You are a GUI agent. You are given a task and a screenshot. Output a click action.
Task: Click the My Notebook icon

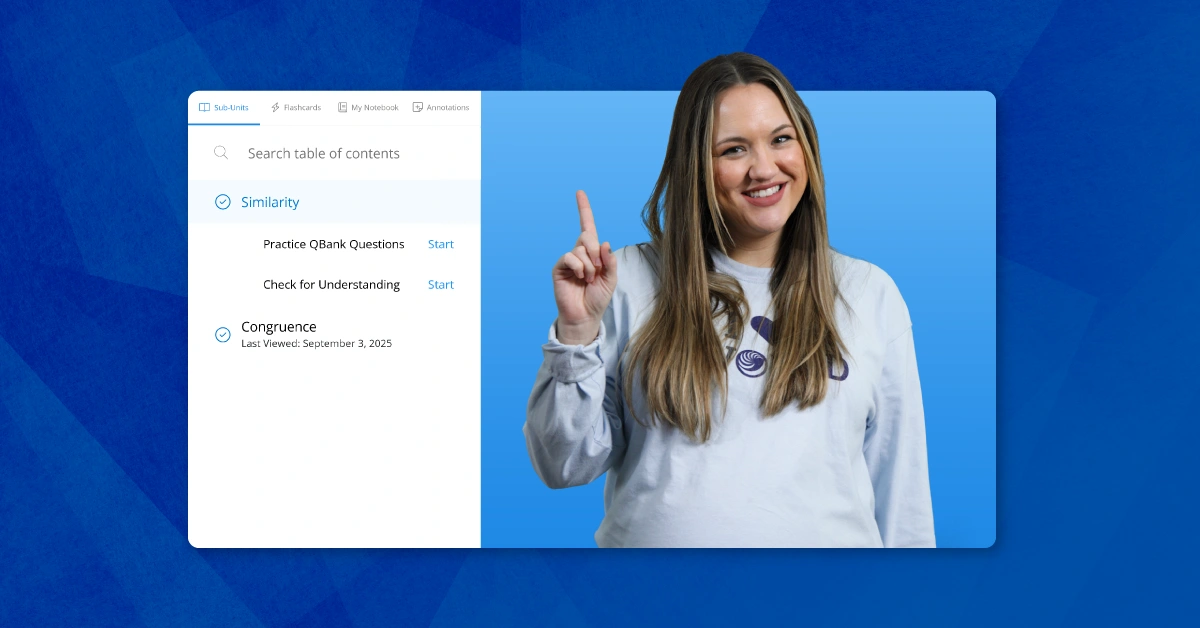(342, 108)
